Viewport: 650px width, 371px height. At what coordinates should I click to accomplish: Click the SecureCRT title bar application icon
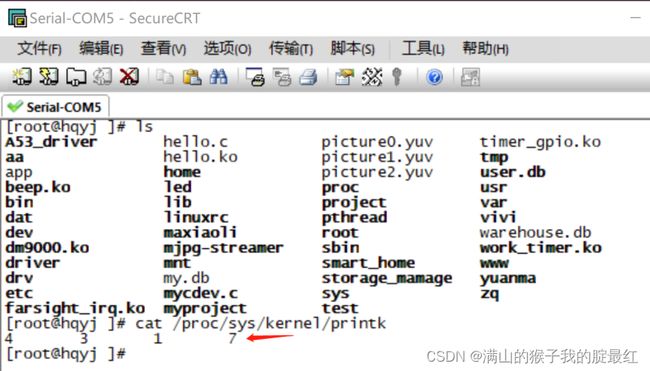click(17, 18)
